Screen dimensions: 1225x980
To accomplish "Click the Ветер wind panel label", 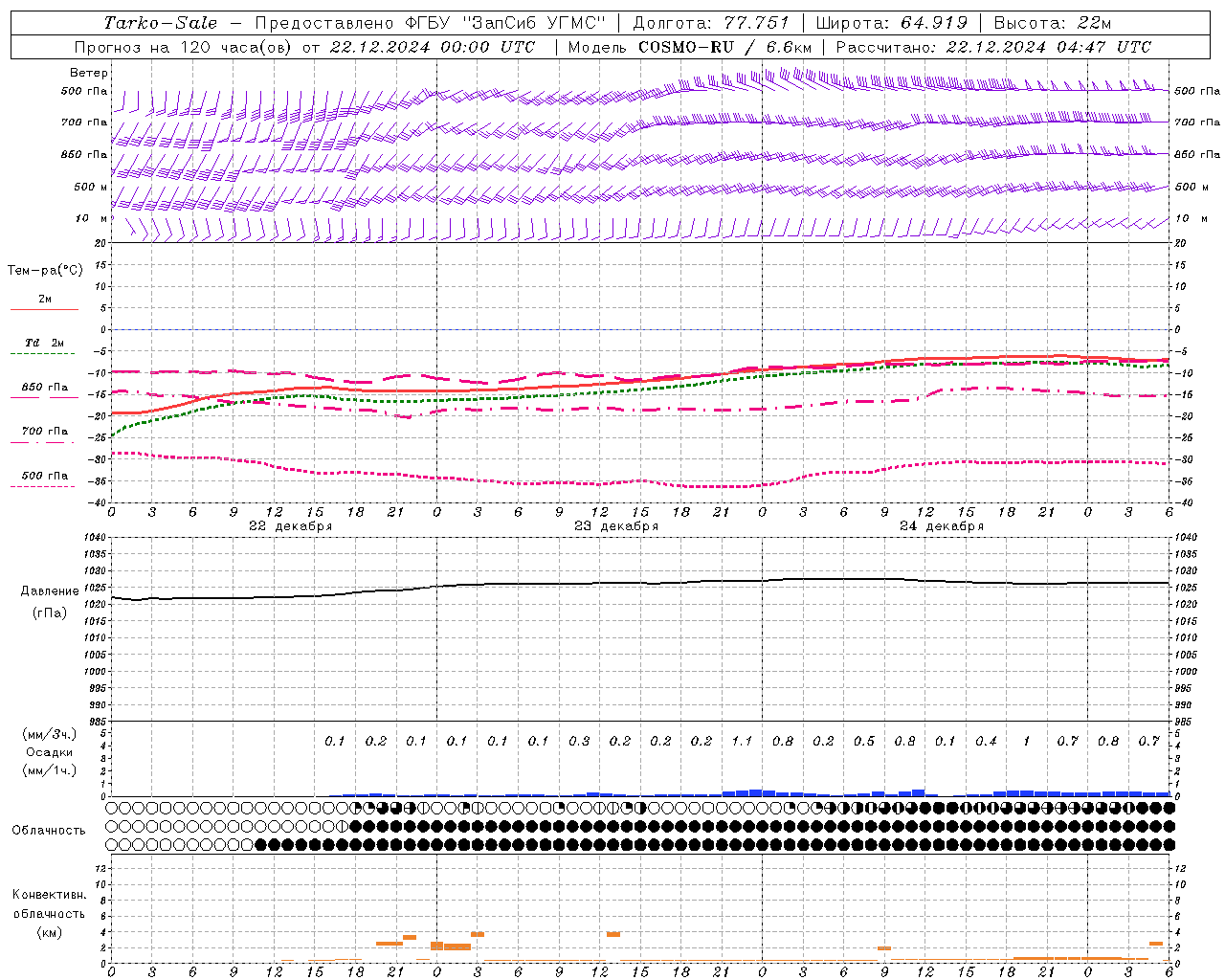I will click(89, 73).
